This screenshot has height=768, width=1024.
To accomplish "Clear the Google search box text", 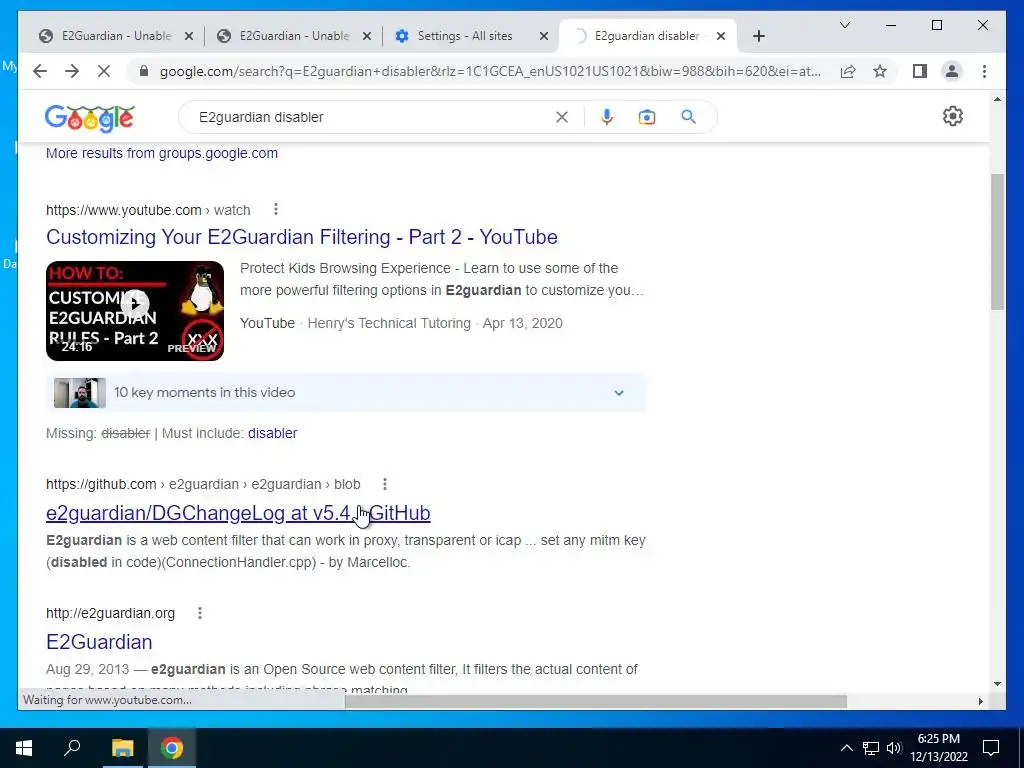I will 562,117.
